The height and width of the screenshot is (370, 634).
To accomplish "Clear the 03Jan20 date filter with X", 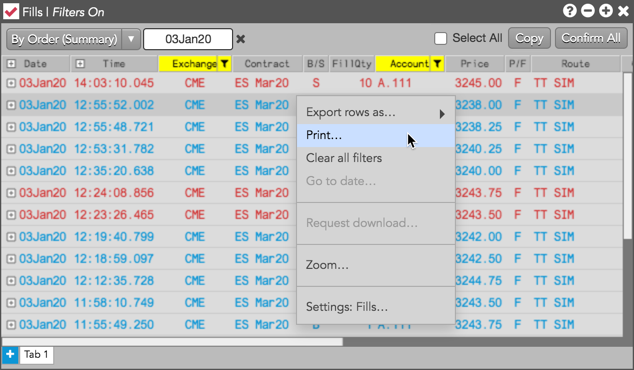I will point(241,39).
